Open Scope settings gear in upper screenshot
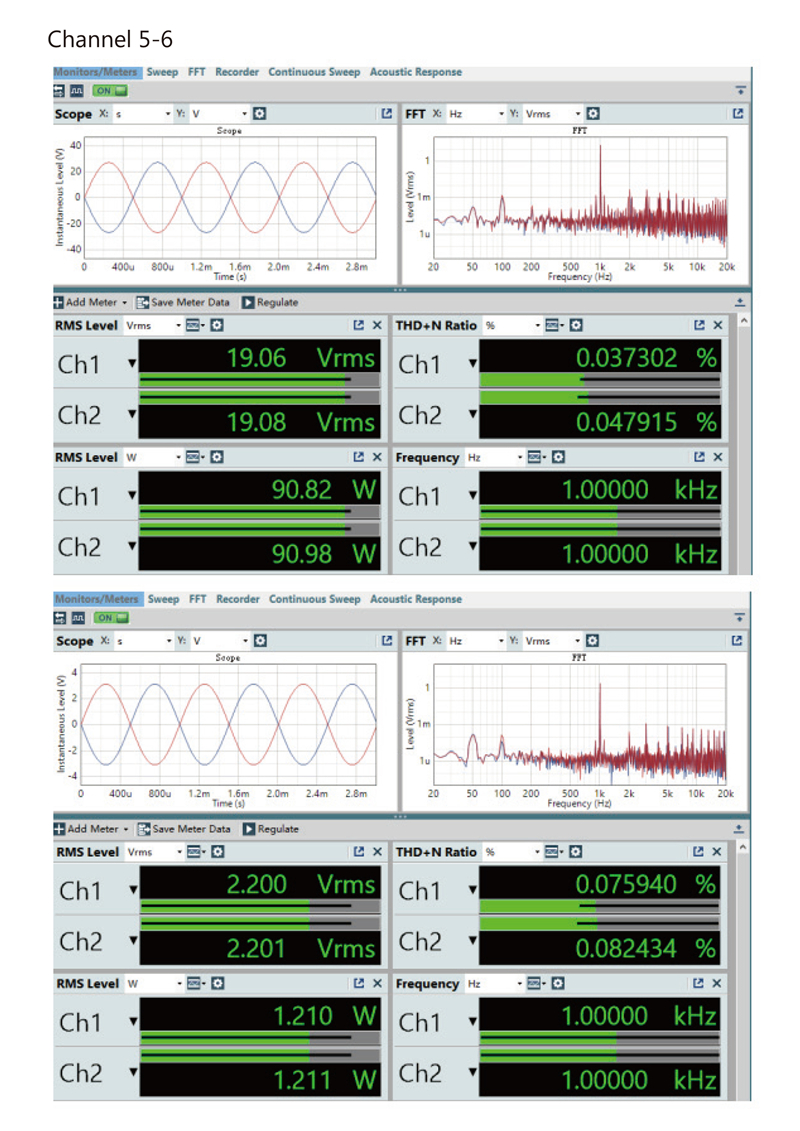Viewport: 800px width, 1131px height. 259,114
